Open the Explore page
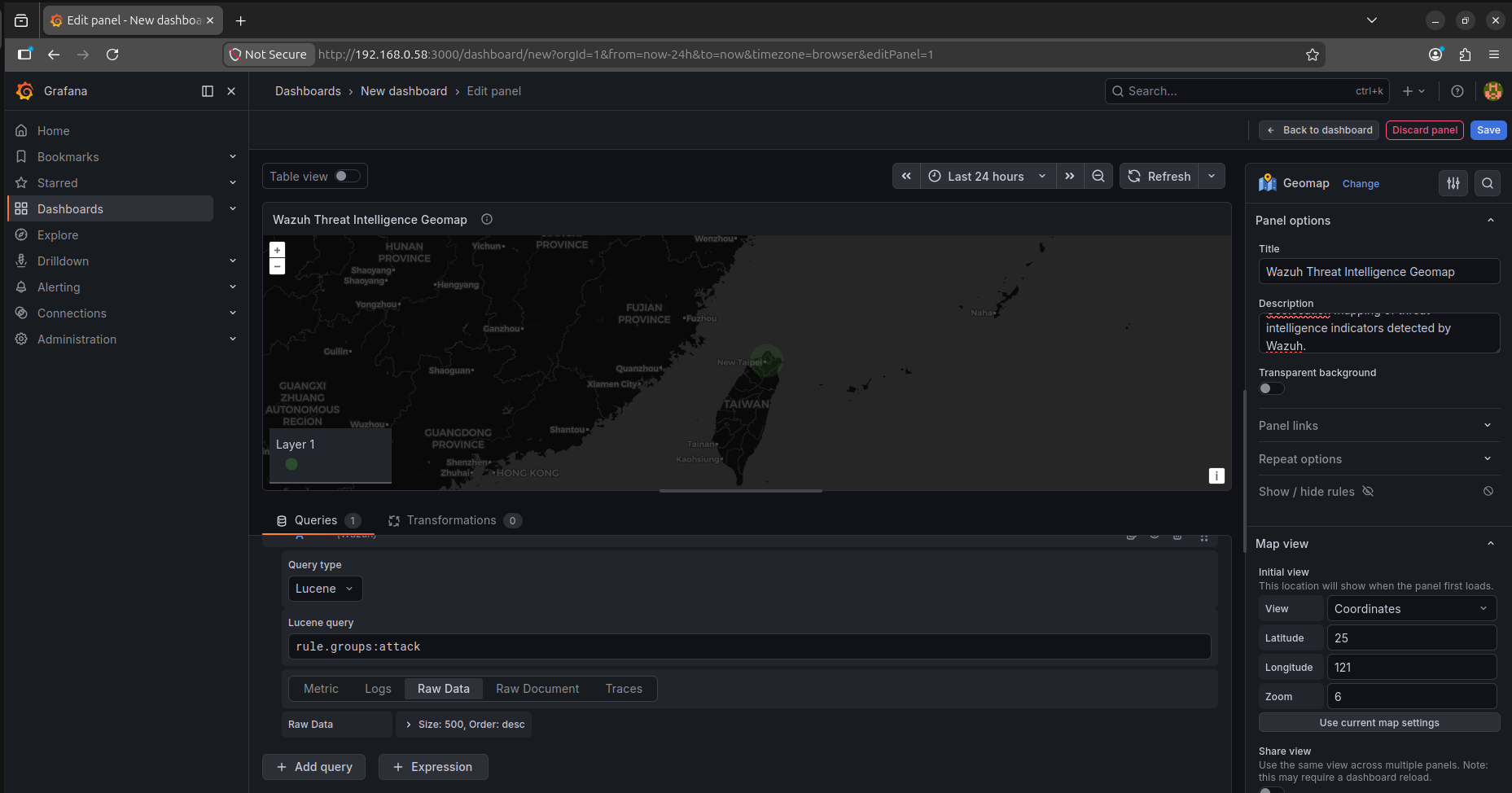This screenshot has height=793, width=1512. (x=58, y=235)
